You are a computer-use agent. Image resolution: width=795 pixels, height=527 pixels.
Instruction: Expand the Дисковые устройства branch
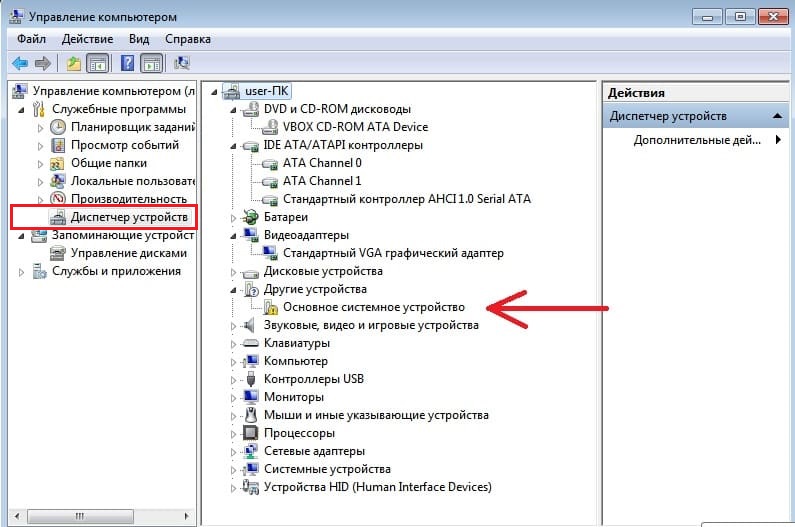click(x=233, y=272)
